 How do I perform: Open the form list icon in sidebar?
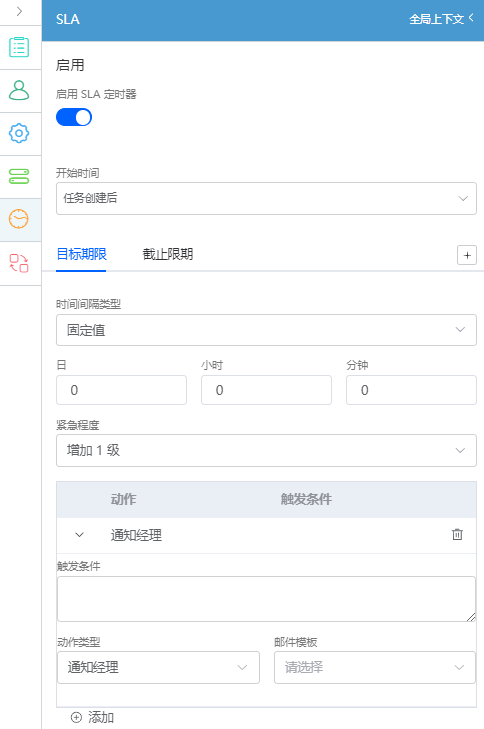coord(19,47)
